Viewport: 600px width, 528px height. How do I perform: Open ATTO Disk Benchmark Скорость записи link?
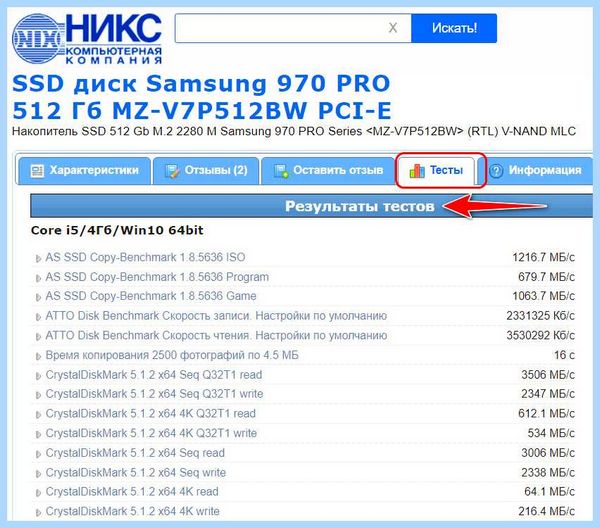pyautogui.click(x=216, y=316)
